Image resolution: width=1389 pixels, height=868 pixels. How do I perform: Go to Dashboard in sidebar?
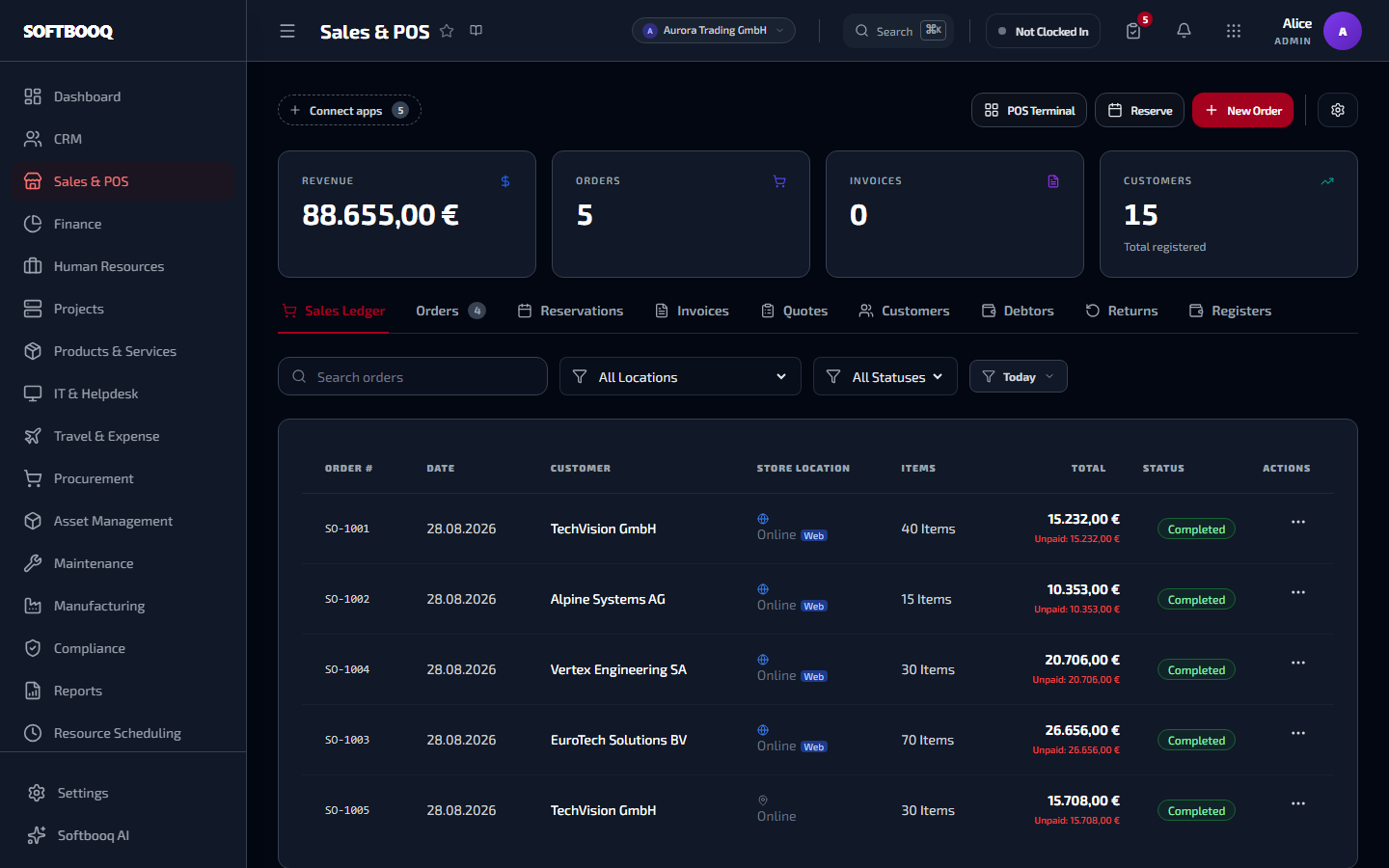tap(123, 96)
